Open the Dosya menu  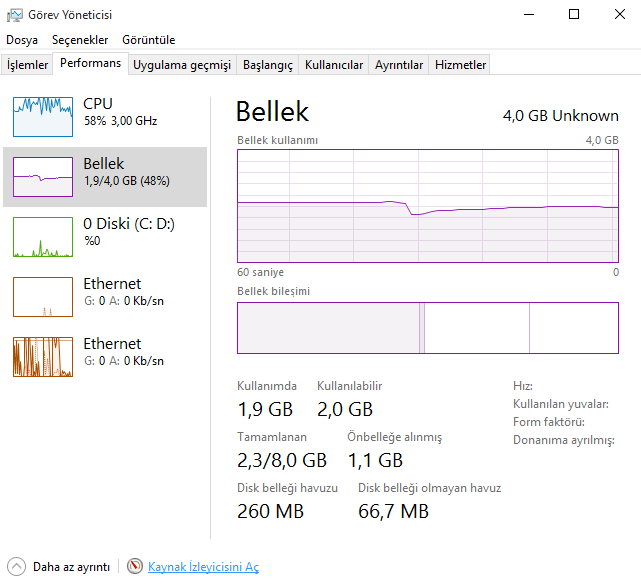[x=22, y=40]
